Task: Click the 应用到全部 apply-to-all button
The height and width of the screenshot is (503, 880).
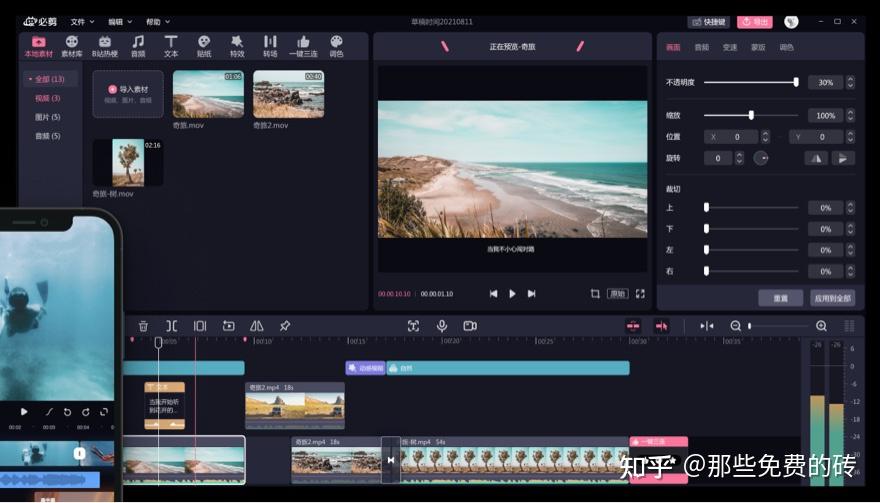Action: (833, 298)
